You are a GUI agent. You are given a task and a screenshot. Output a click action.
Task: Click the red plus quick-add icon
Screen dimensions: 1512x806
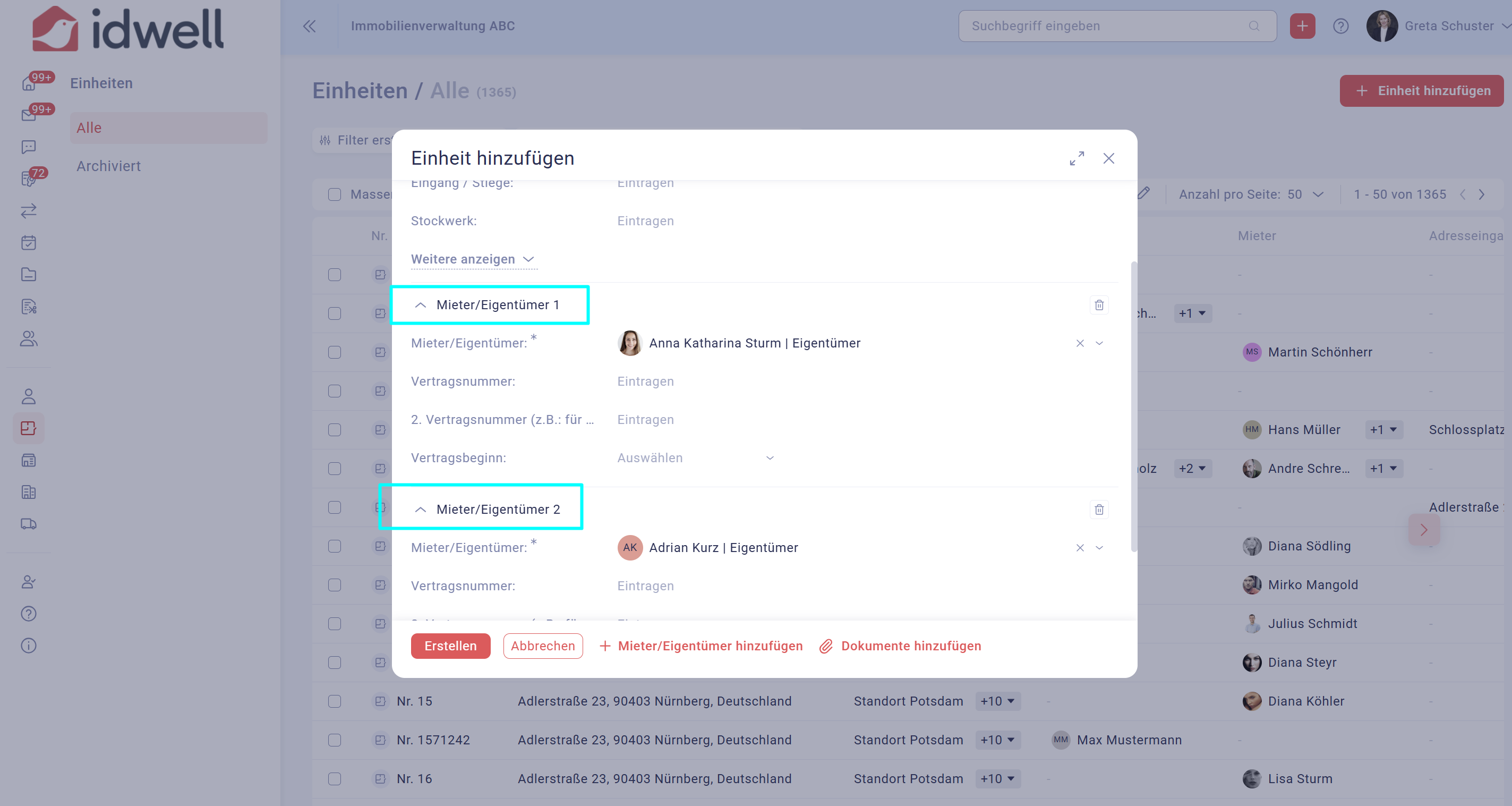(x=1302, y=26)
